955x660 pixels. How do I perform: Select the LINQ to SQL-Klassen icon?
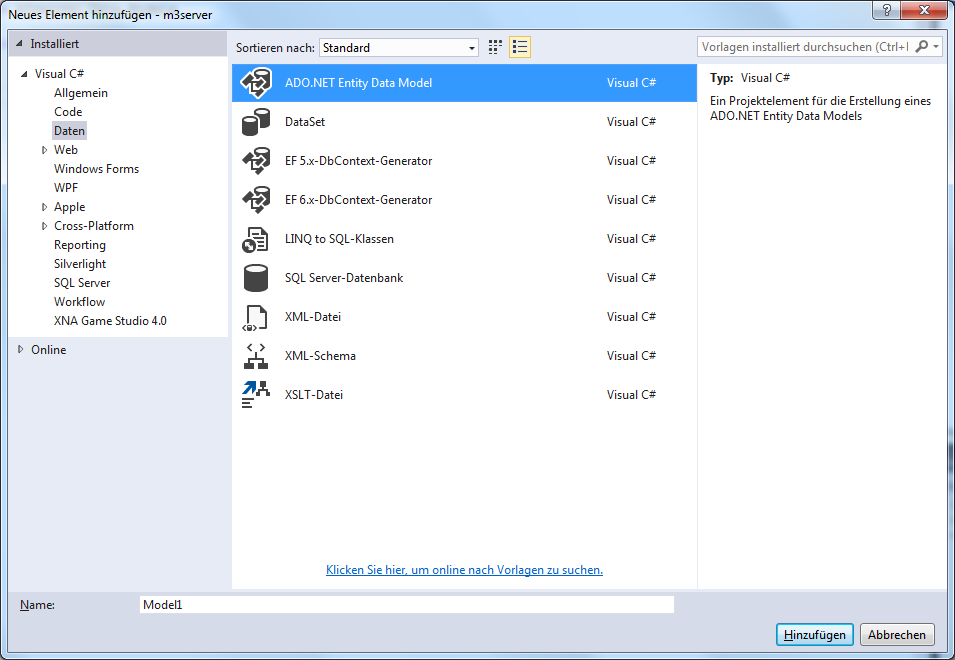click(257, 239)
